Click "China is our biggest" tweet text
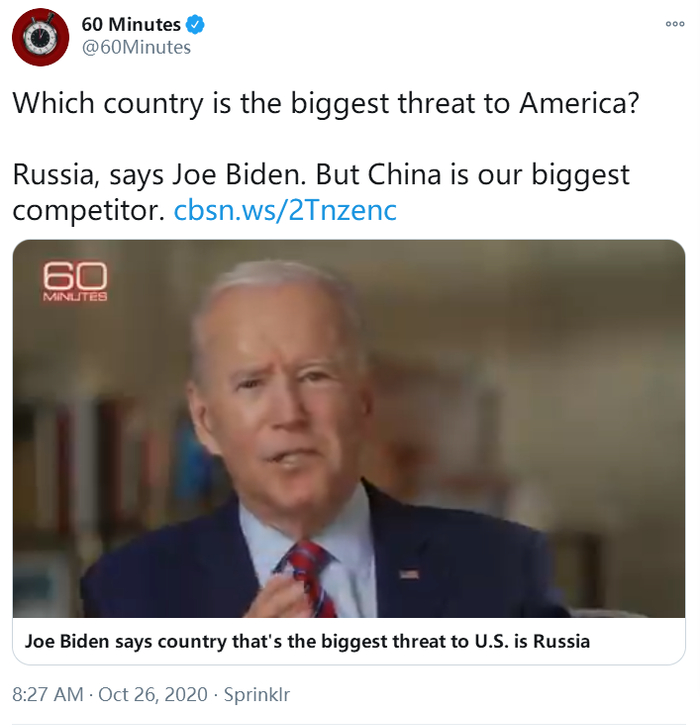The width and height of the screenshot is (700, 727). (x=499, y=176)
